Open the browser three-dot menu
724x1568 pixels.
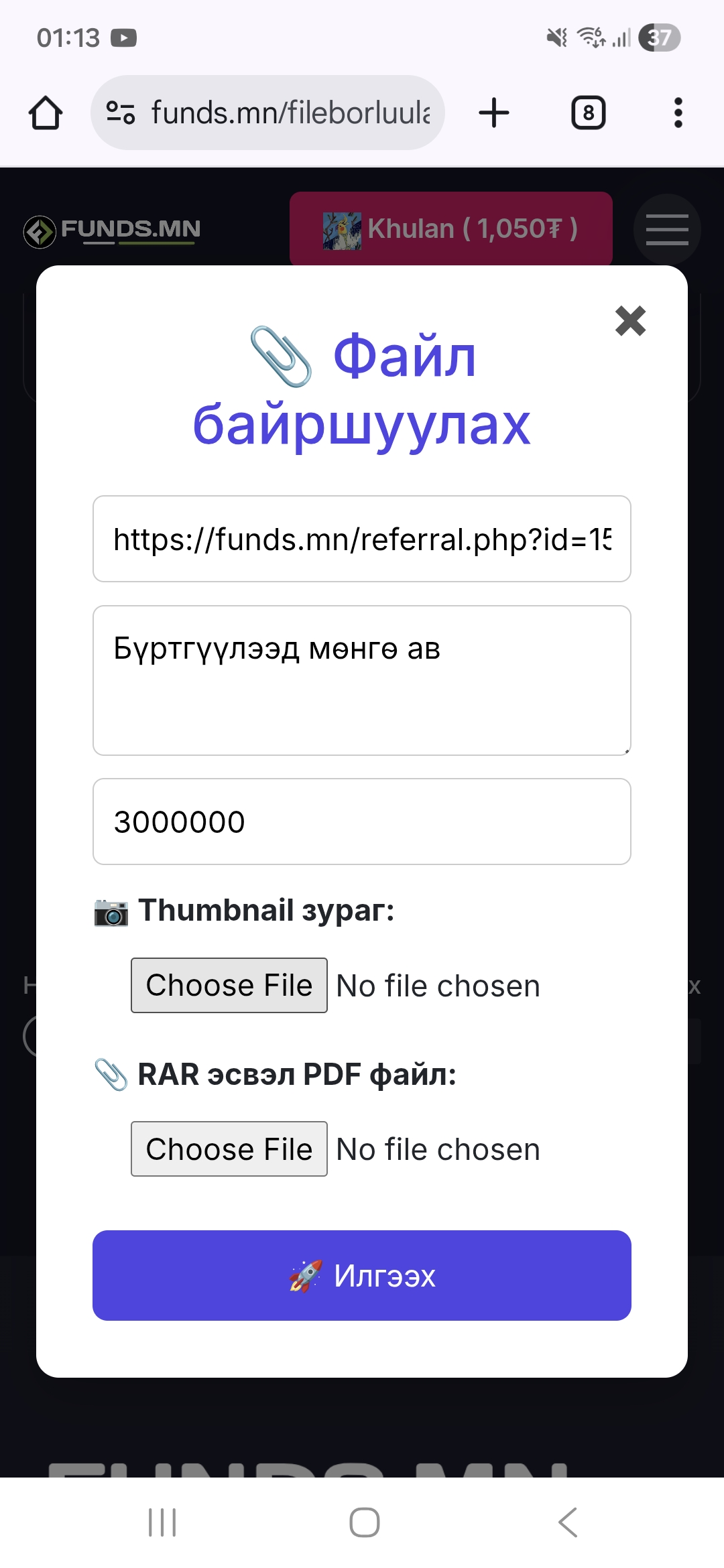[678, 113]
